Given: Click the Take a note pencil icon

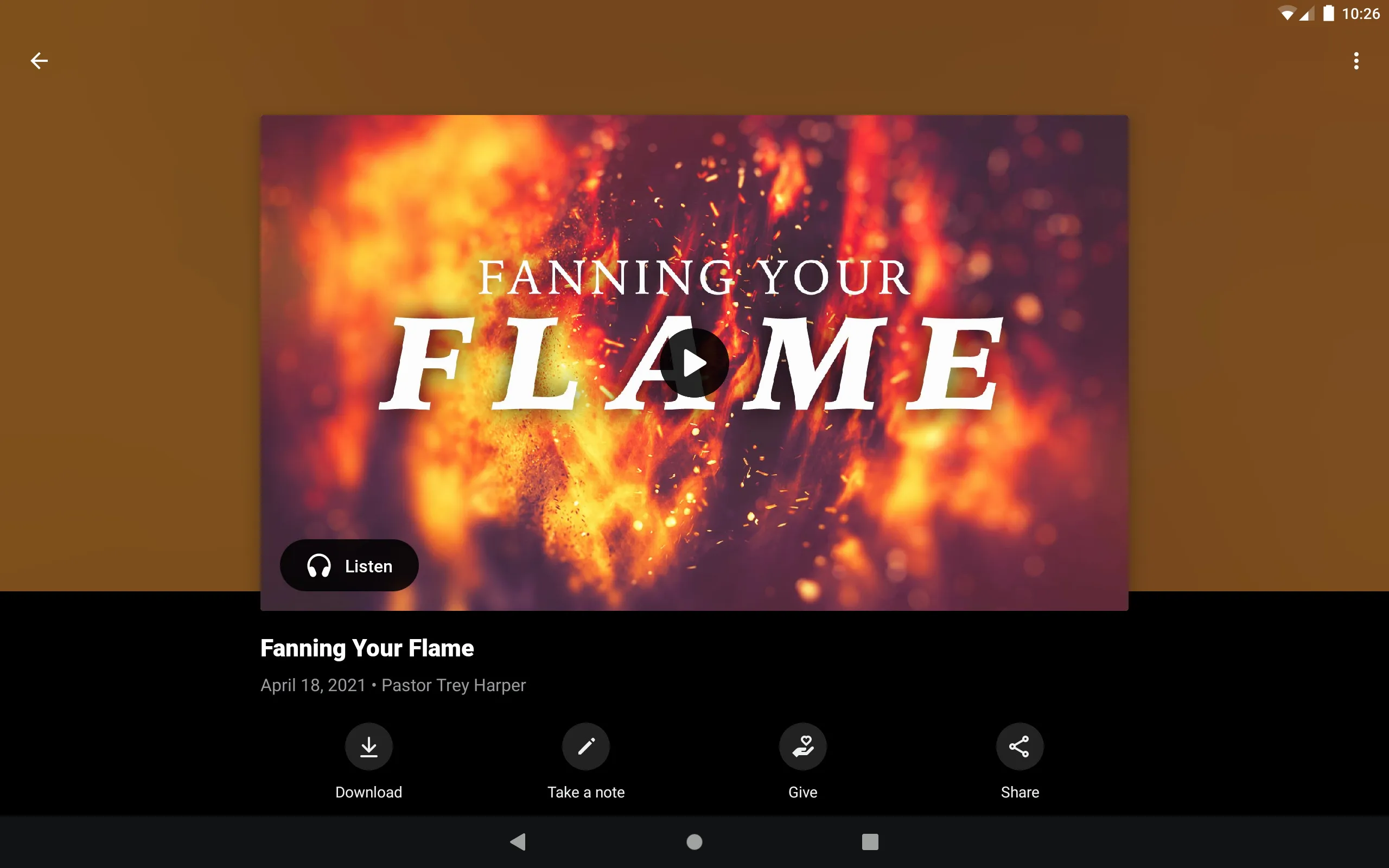Looking at the screenshot, I should click(585, 746).
